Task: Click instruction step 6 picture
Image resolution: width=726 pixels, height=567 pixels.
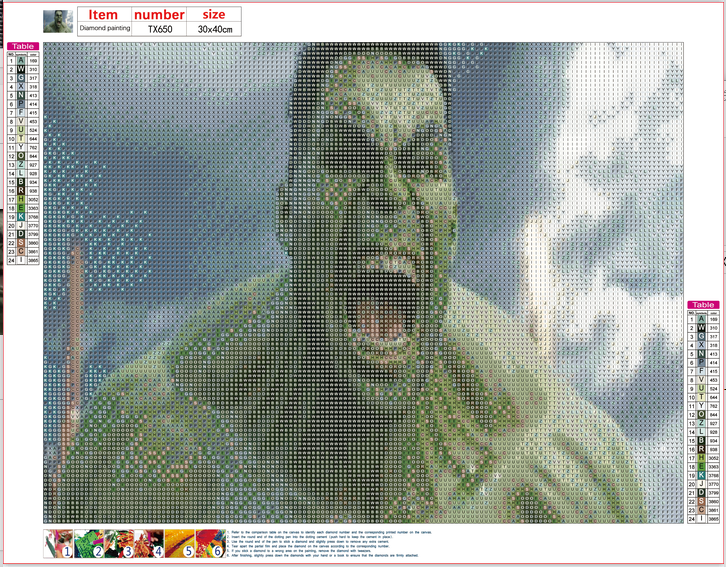Action: coord(208,545)
